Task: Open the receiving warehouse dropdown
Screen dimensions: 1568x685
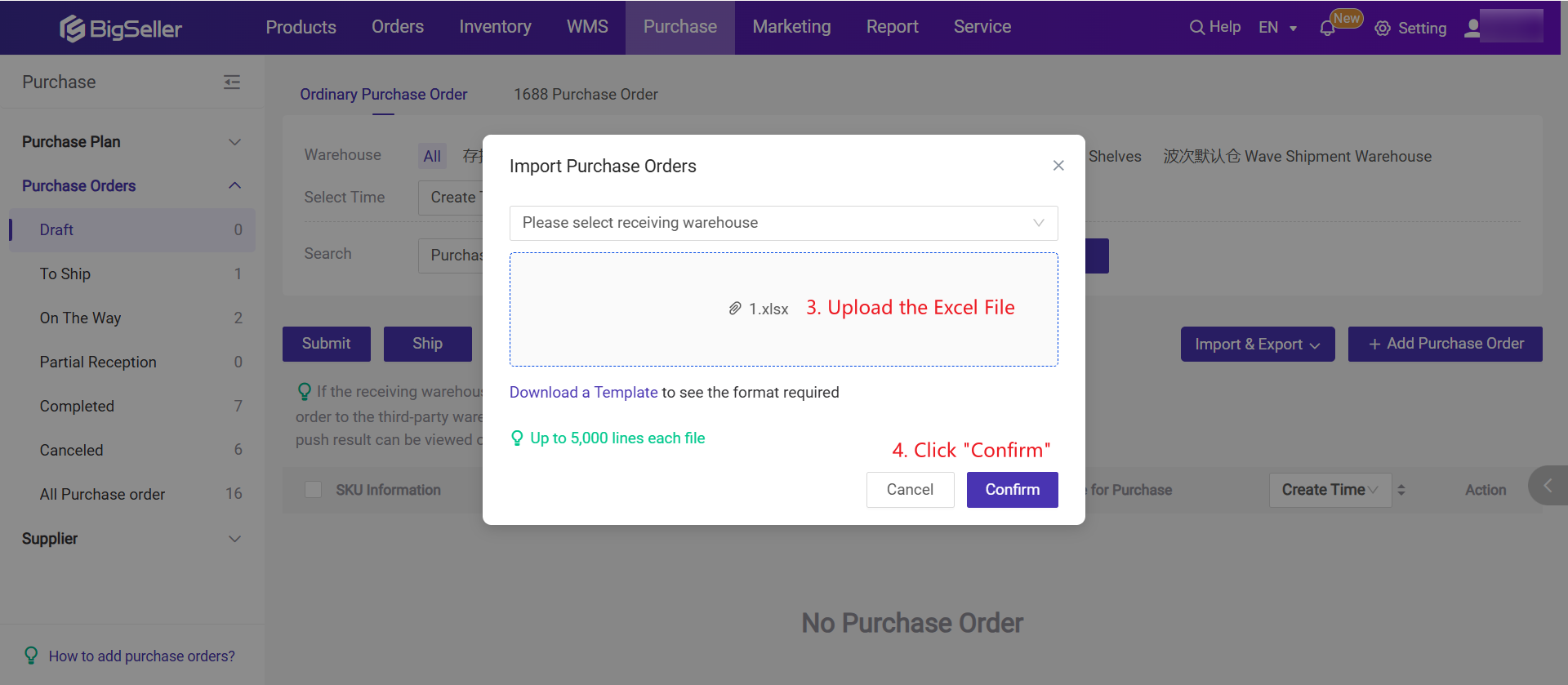Action: click(x=783, y=223)
